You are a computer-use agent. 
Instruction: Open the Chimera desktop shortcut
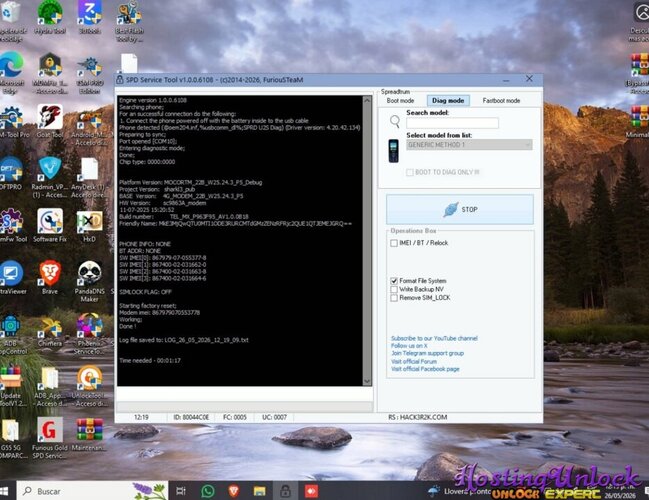[x=50, y=331]
